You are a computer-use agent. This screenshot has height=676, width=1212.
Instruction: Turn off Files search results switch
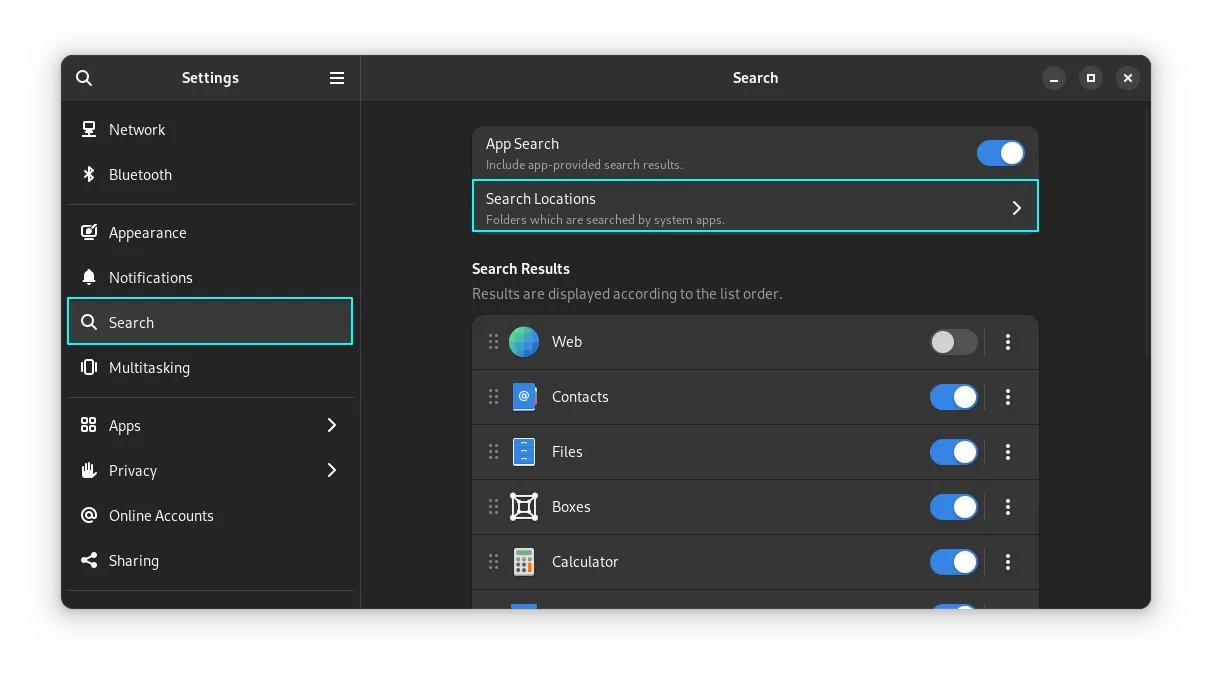click(953, 452)
